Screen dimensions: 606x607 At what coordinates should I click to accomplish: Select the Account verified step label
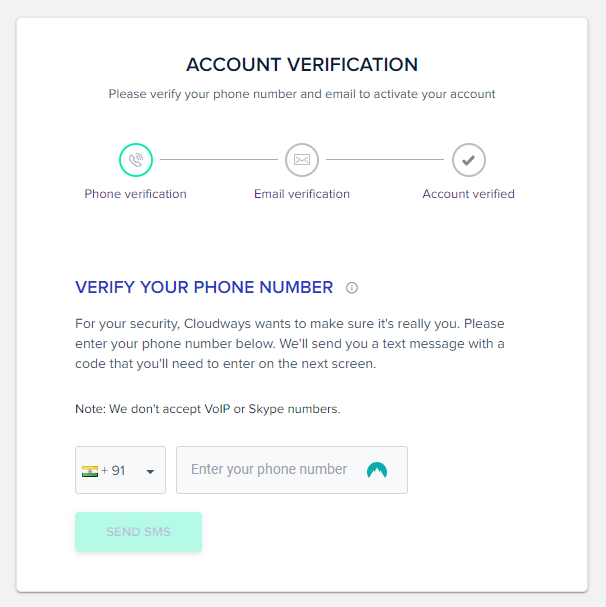pos(469,194)
